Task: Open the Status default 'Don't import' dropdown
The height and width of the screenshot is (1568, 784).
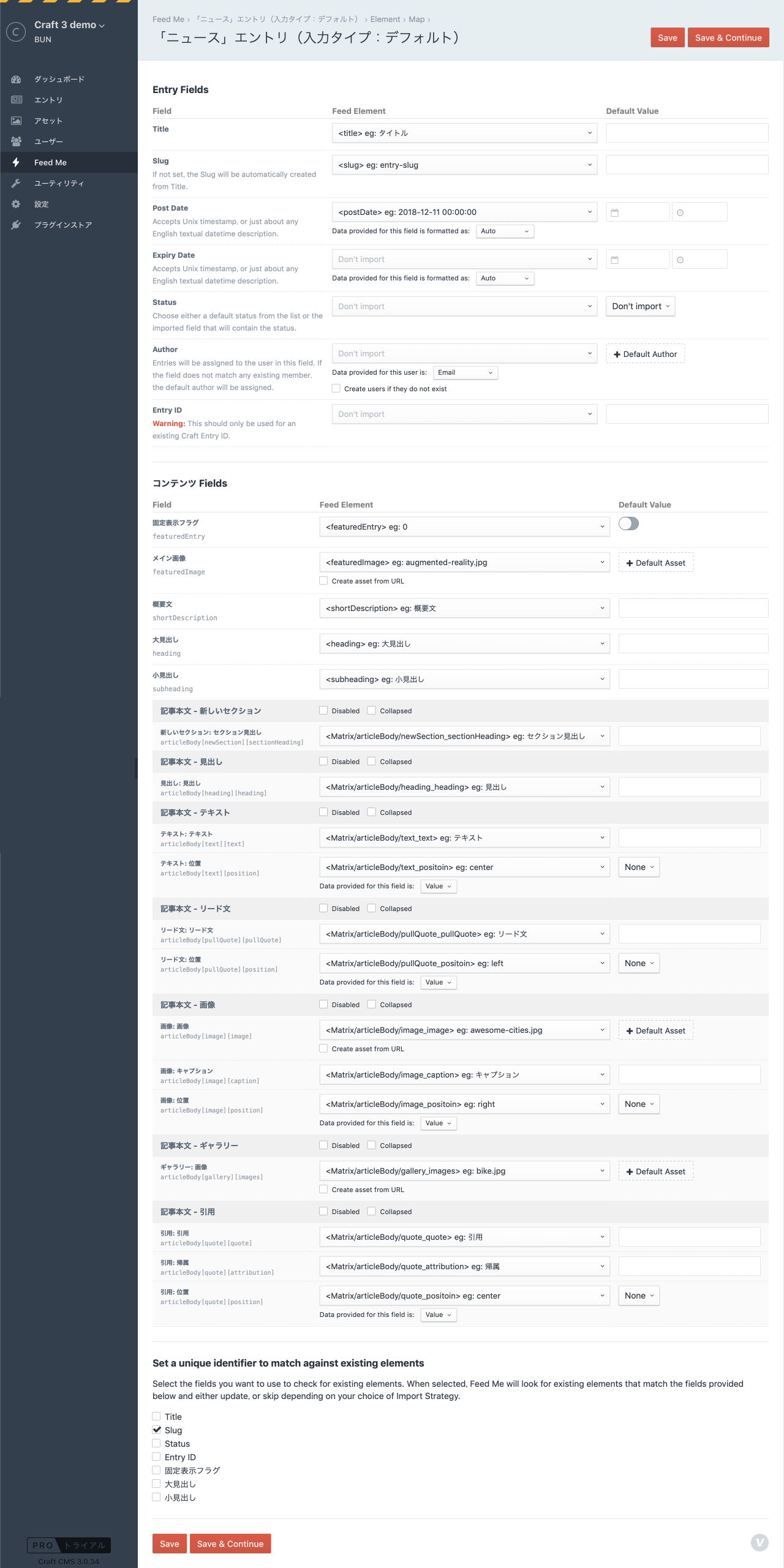Action: 640,306
